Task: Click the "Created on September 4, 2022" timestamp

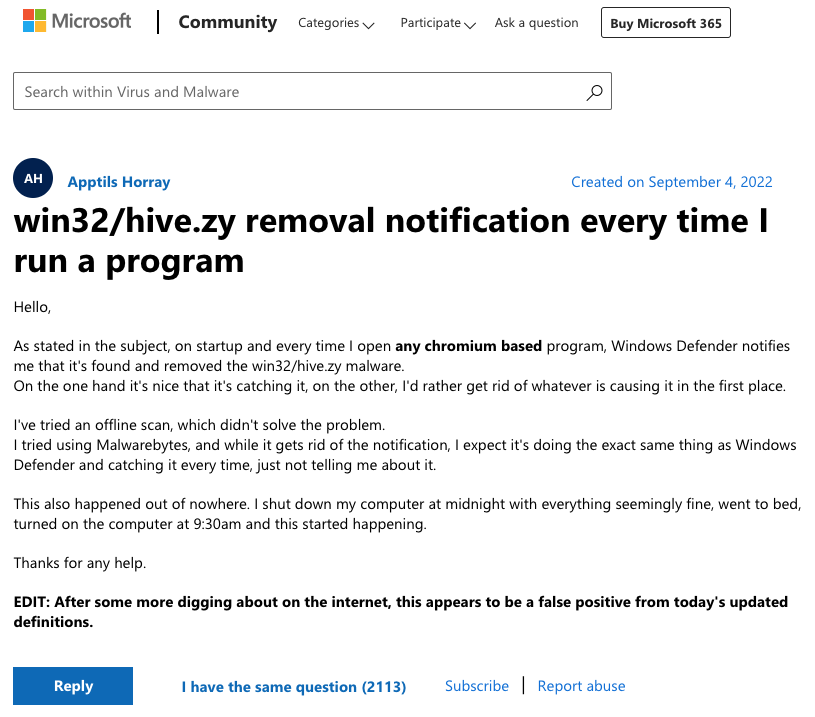Action: pyautogui.click(x=671, y=181)
